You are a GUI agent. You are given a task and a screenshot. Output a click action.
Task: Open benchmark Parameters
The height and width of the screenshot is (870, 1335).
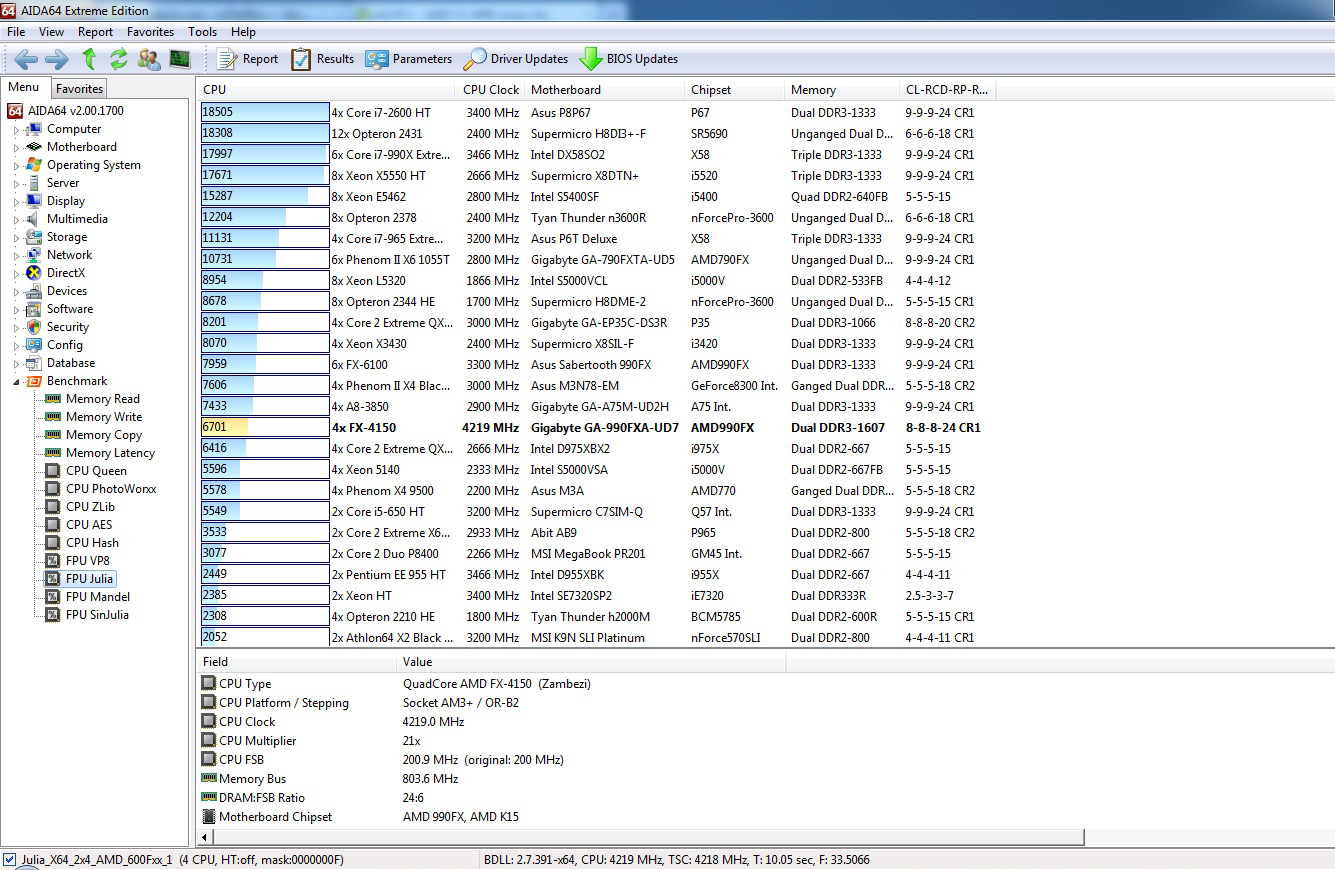pos(408,59)
